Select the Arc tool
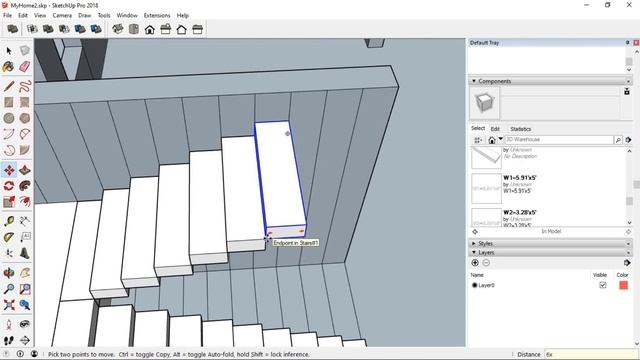The width and height of the screenshot is (640, 360). pos(9,134)
